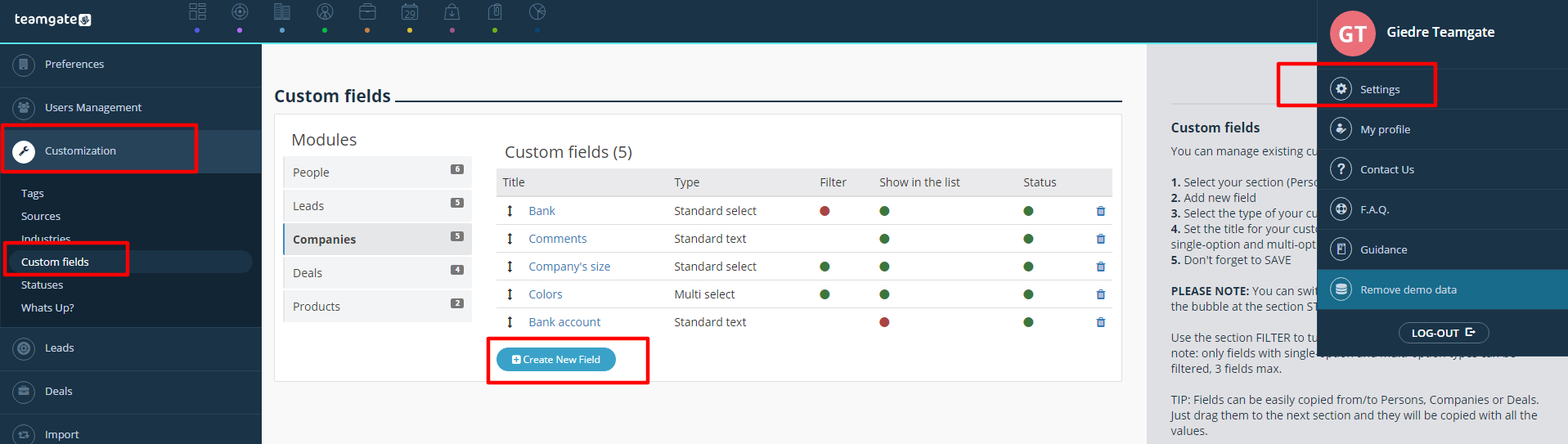Open F.A.Q. in user menu
Screen dimensions: 1568x444
(x=1442, y=209)
